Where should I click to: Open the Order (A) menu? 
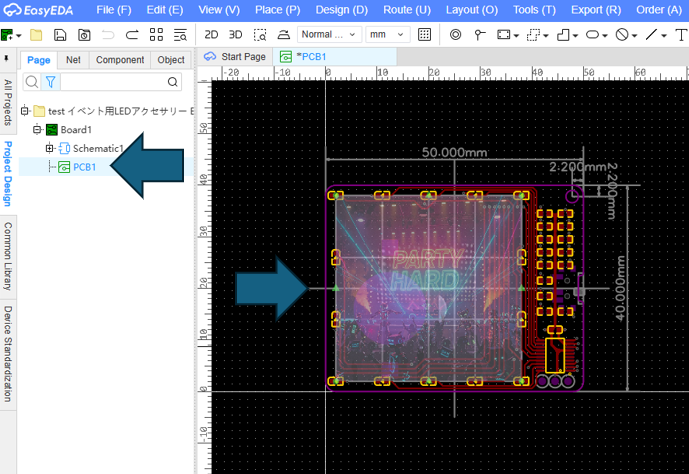point(659,10)
